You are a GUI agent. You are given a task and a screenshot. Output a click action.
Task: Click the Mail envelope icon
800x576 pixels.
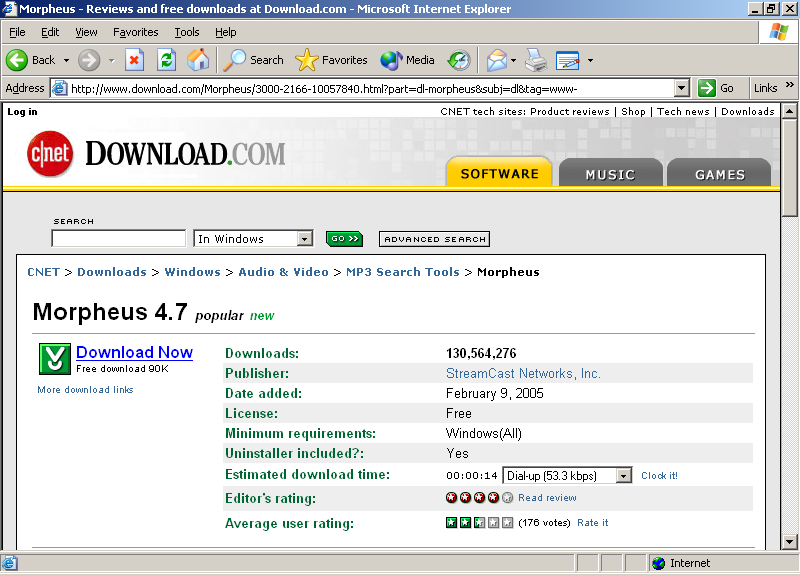(x=496, y=60)
